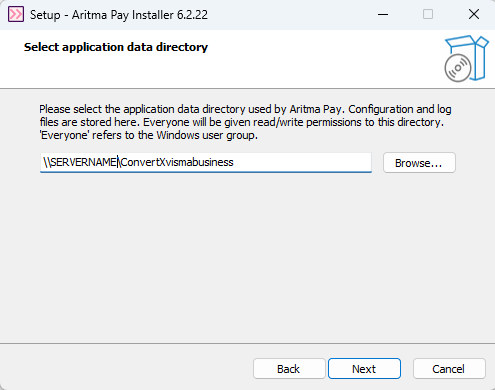Image resolution: width=495 pixels, height=390 pixels.
Task: Go Back to the previous setup step
Action: click(289, 369)
